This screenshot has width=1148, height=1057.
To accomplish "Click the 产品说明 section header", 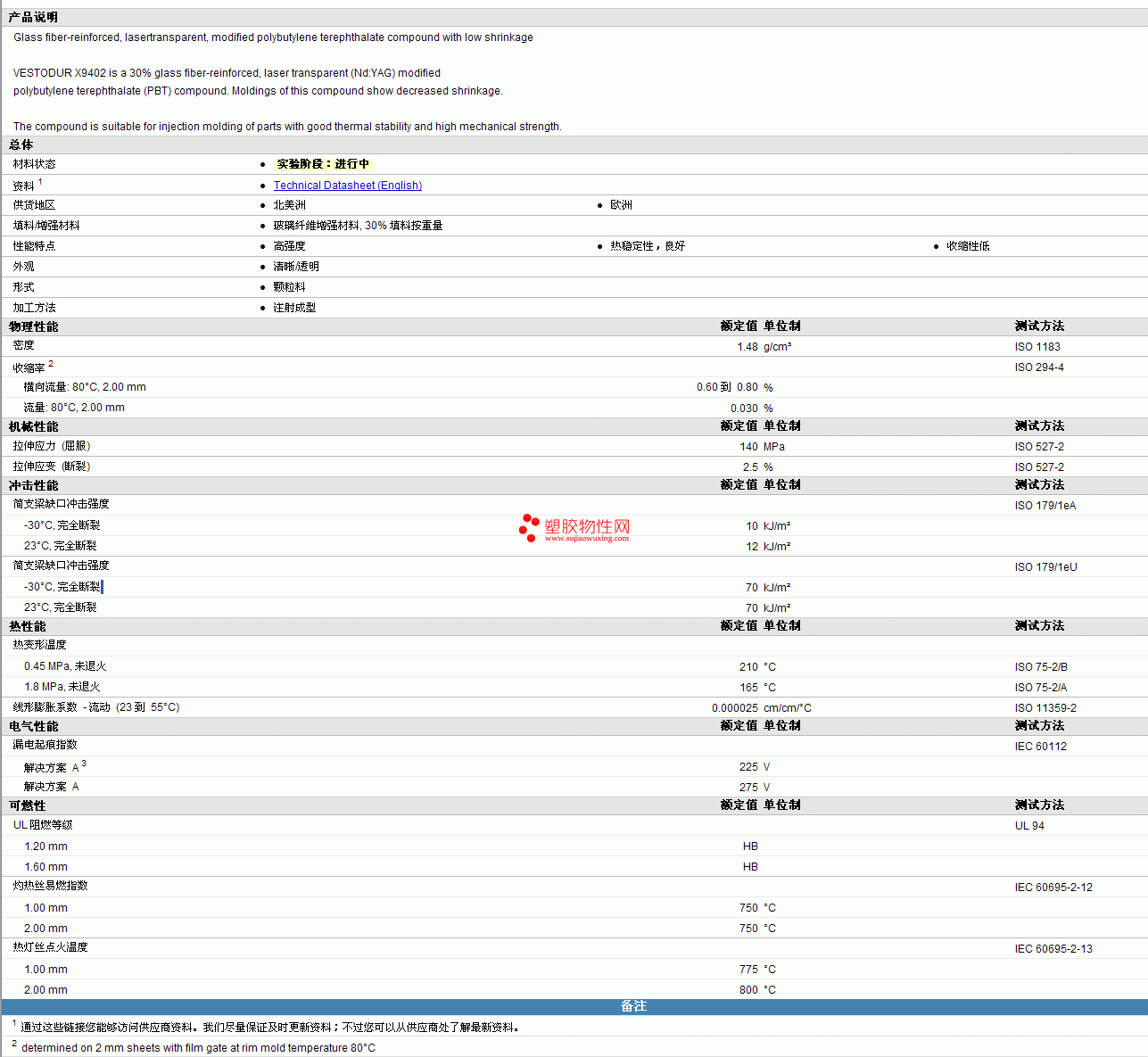I will [33, 18].
